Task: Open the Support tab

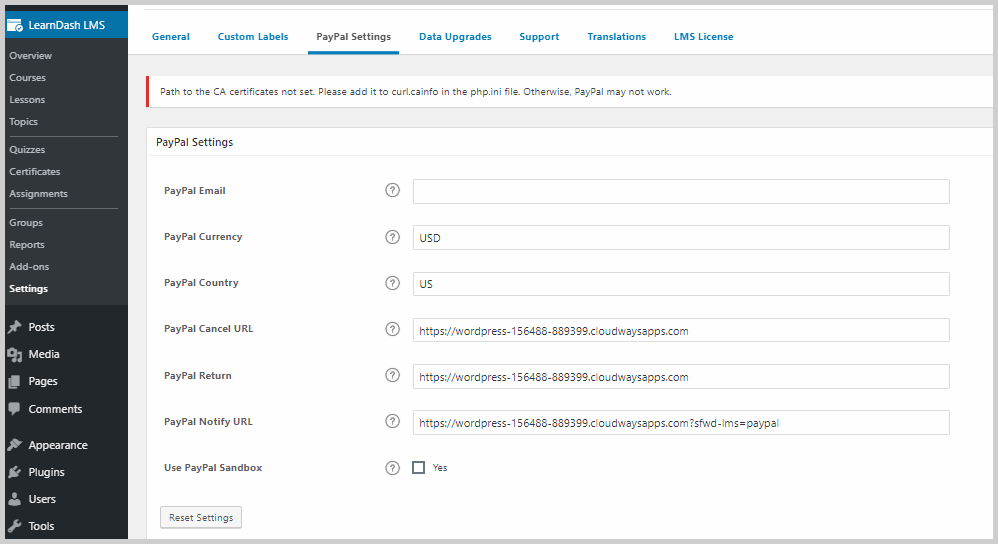Action: click(x=539, y=37)
